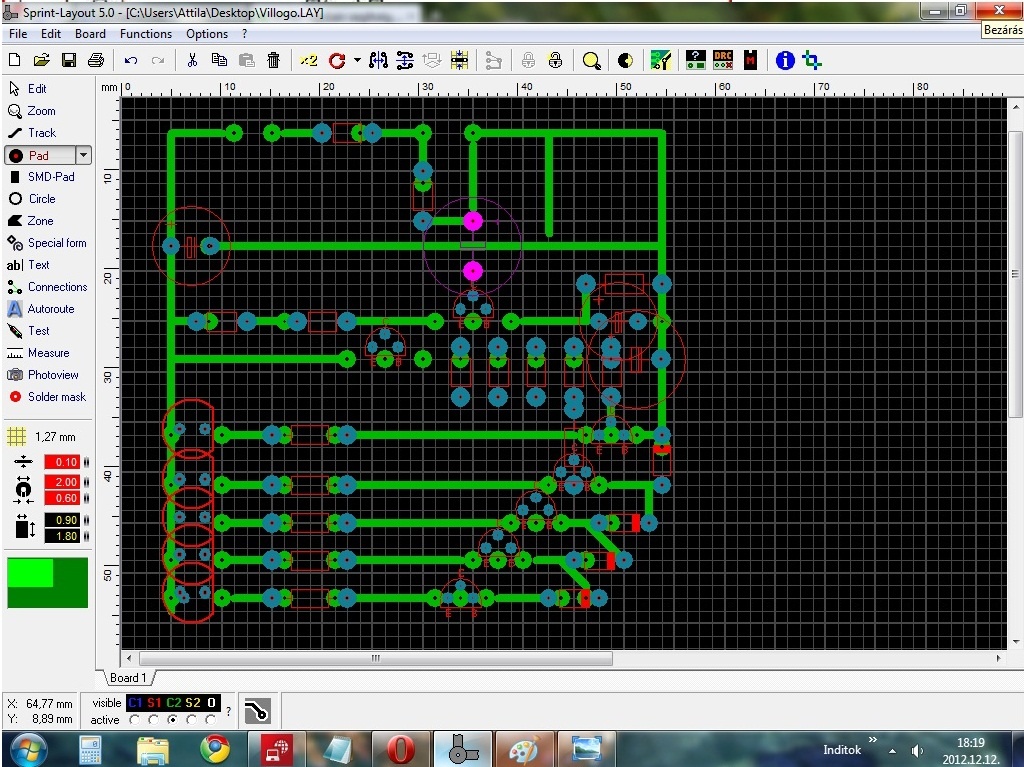
Task: Click the Connections tool button
Action: (x=57, y=287)
